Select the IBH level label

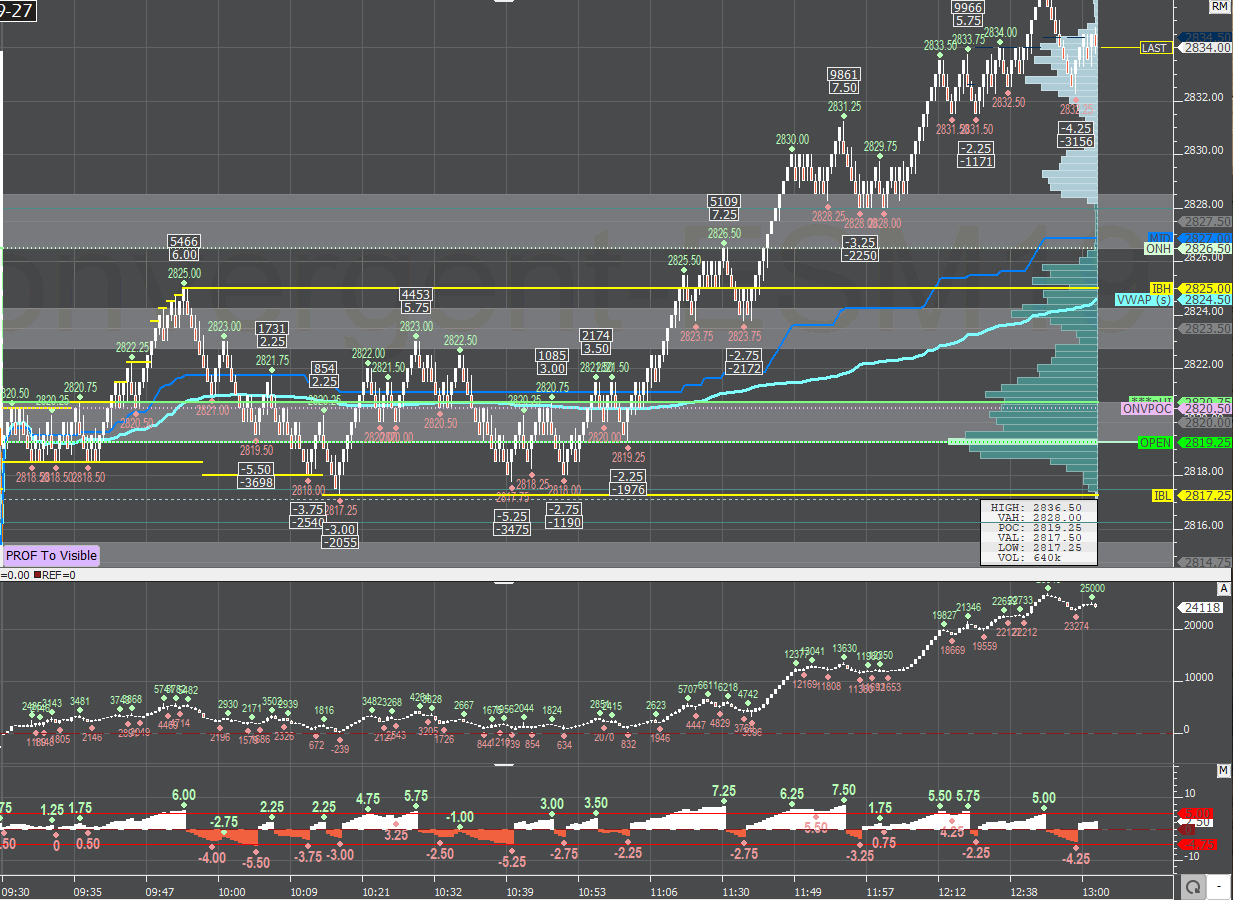[1162, 288]
